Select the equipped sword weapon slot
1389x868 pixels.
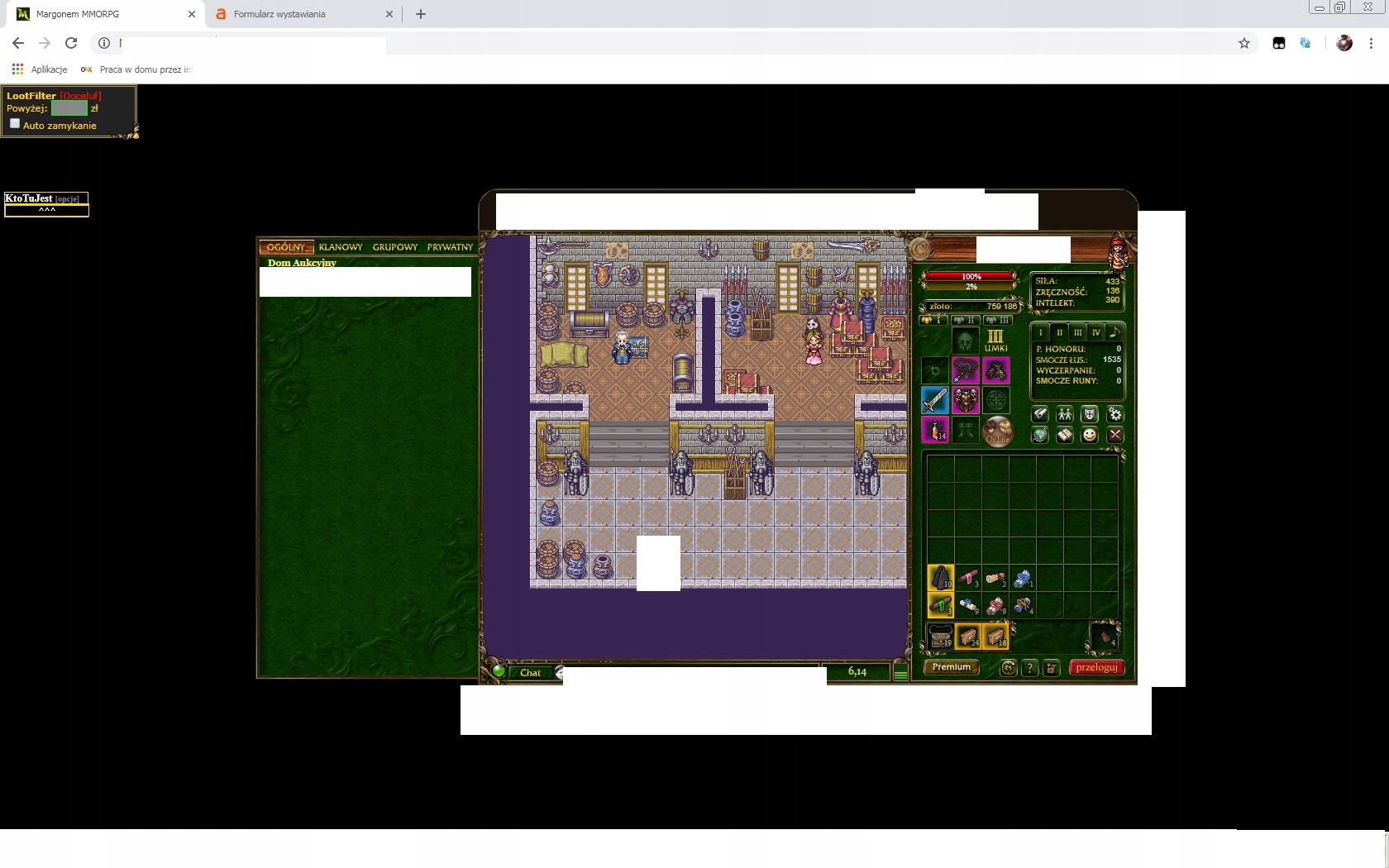[935, 400]
